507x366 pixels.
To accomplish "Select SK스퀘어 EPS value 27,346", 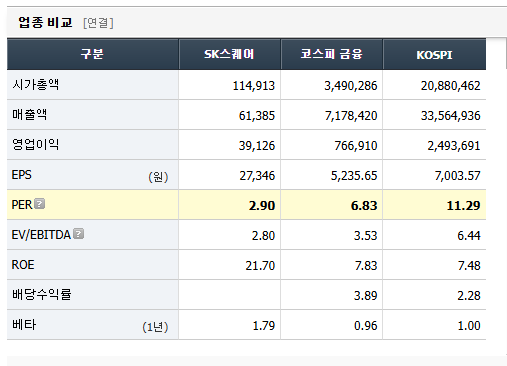I will coord(257,176).
